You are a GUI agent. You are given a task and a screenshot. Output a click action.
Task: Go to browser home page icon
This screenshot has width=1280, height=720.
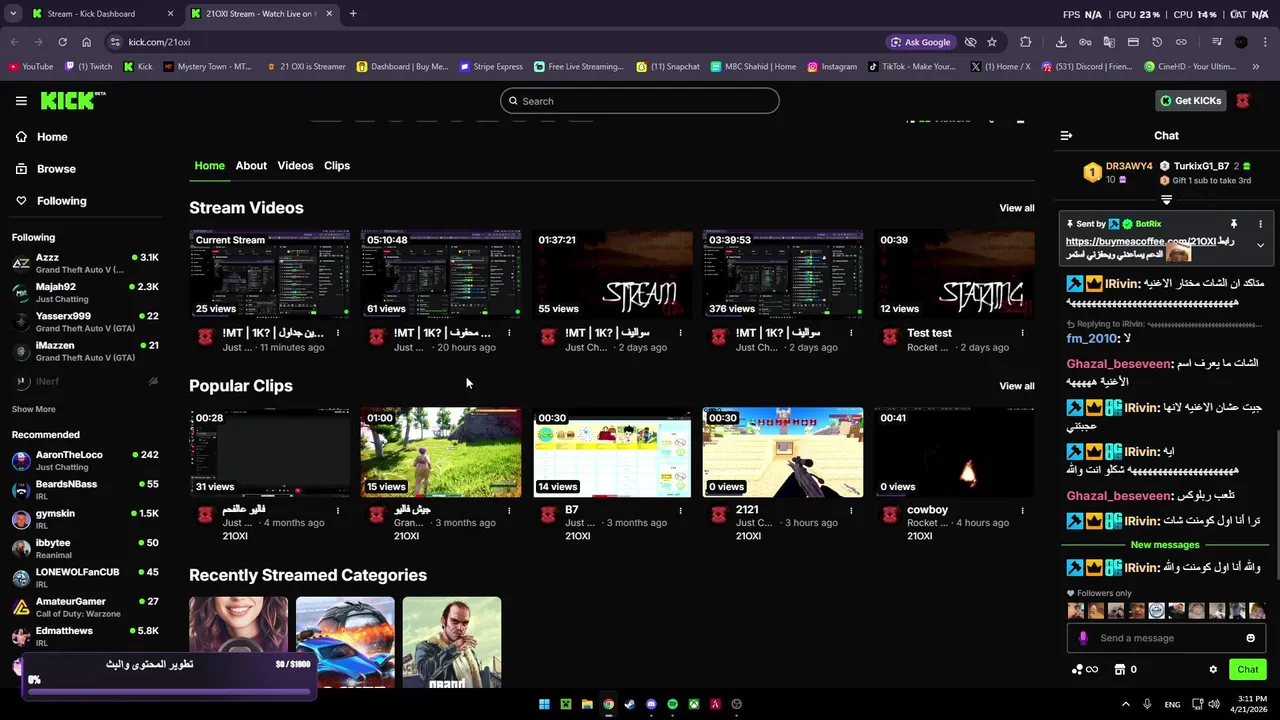pos(86,42)
